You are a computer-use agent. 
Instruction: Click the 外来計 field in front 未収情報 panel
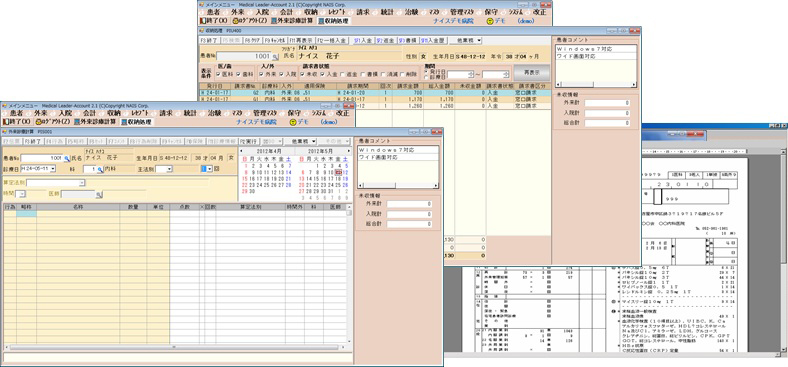pos(409,204)
